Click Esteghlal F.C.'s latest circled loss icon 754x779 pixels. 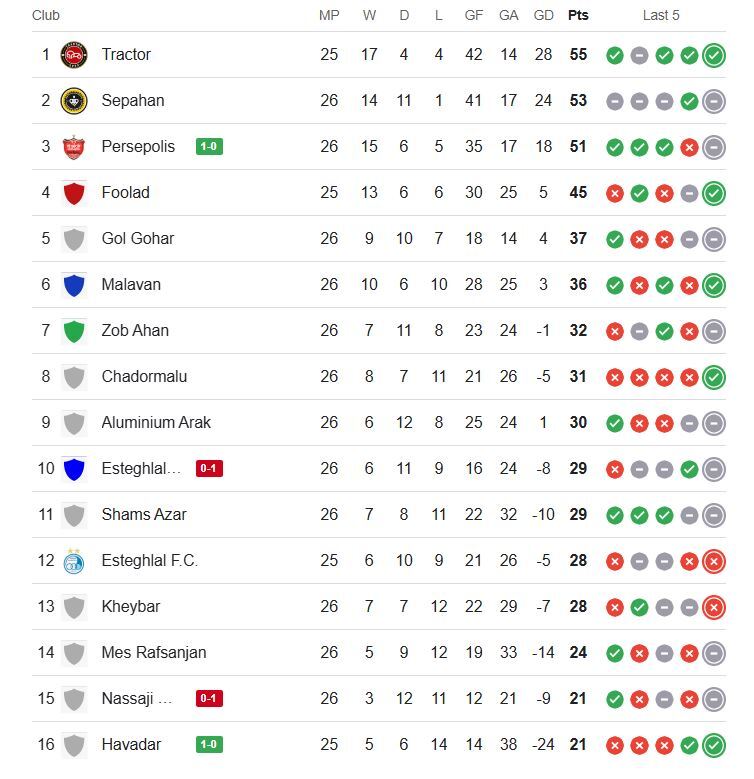[x=713, y=561]
